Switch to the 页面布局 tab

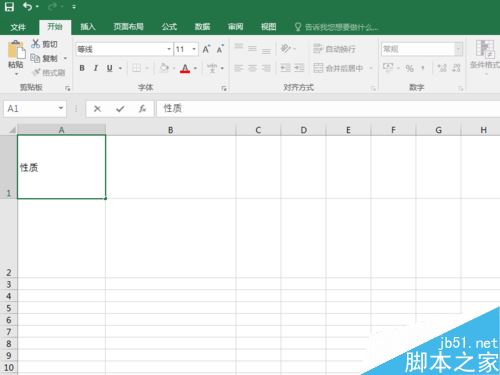point(128,27)
